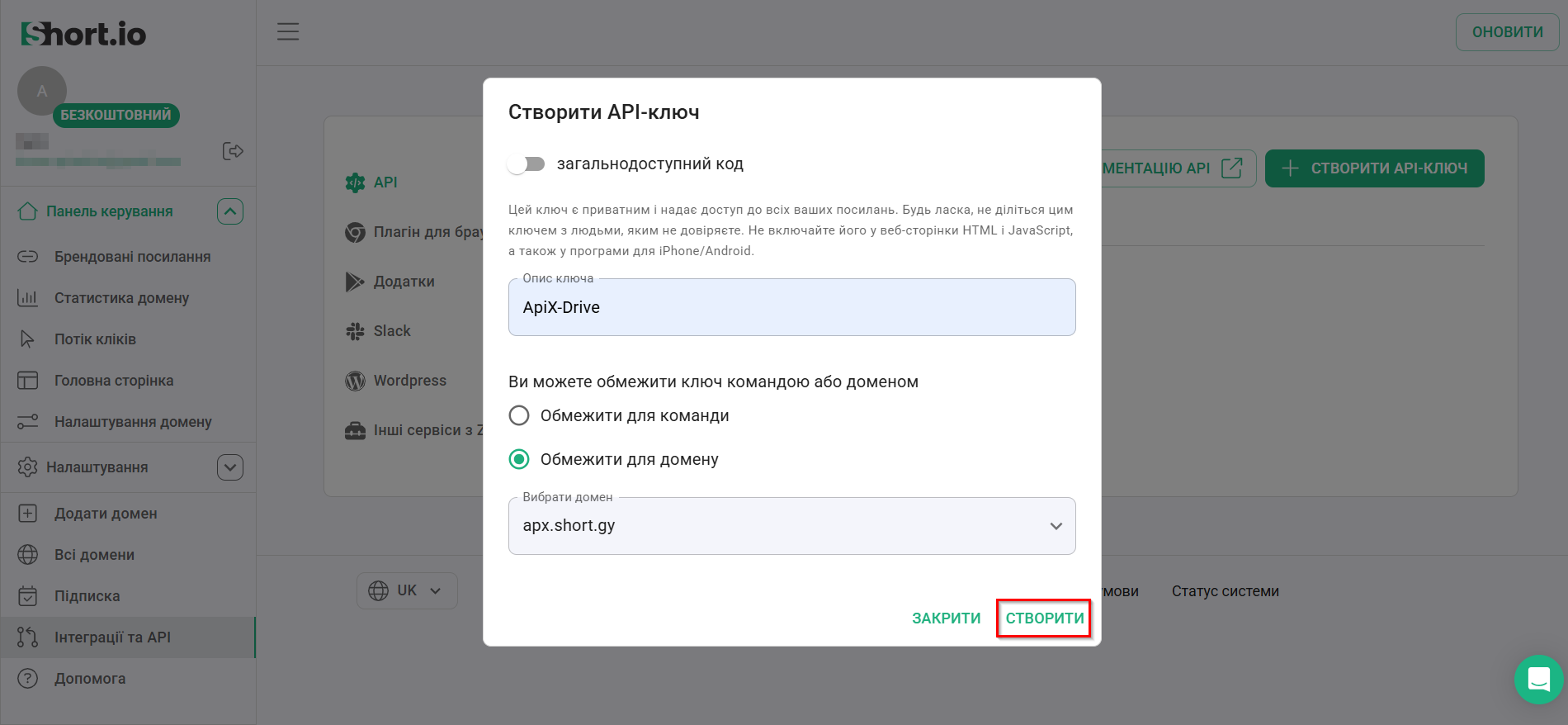This screenshot has width=1568, height=725.
Task: Select Обмежити для домену radio button
Action: click(x=519, y=459)
